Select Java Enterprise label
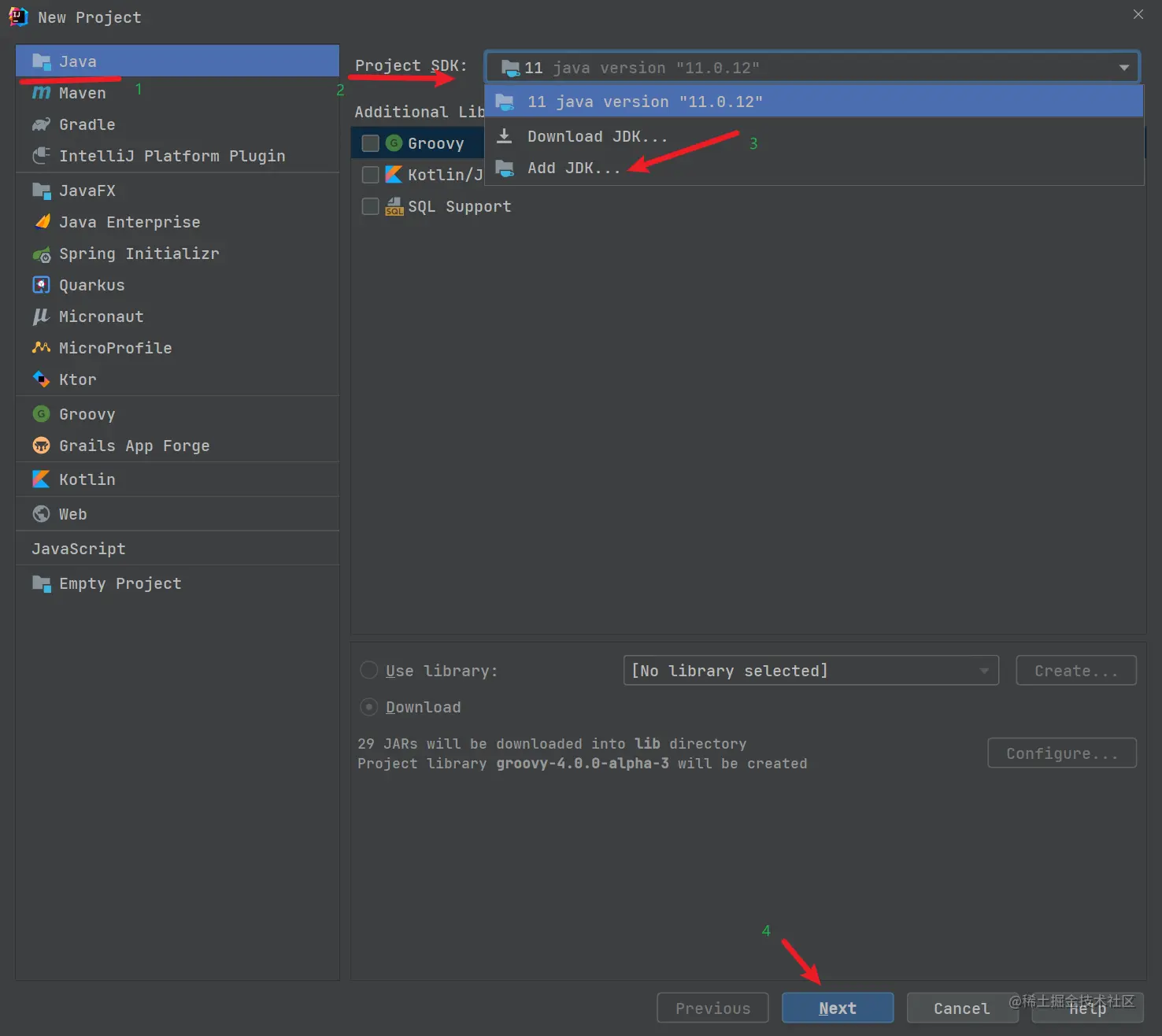1162x1036 pixels. [130, 222]
